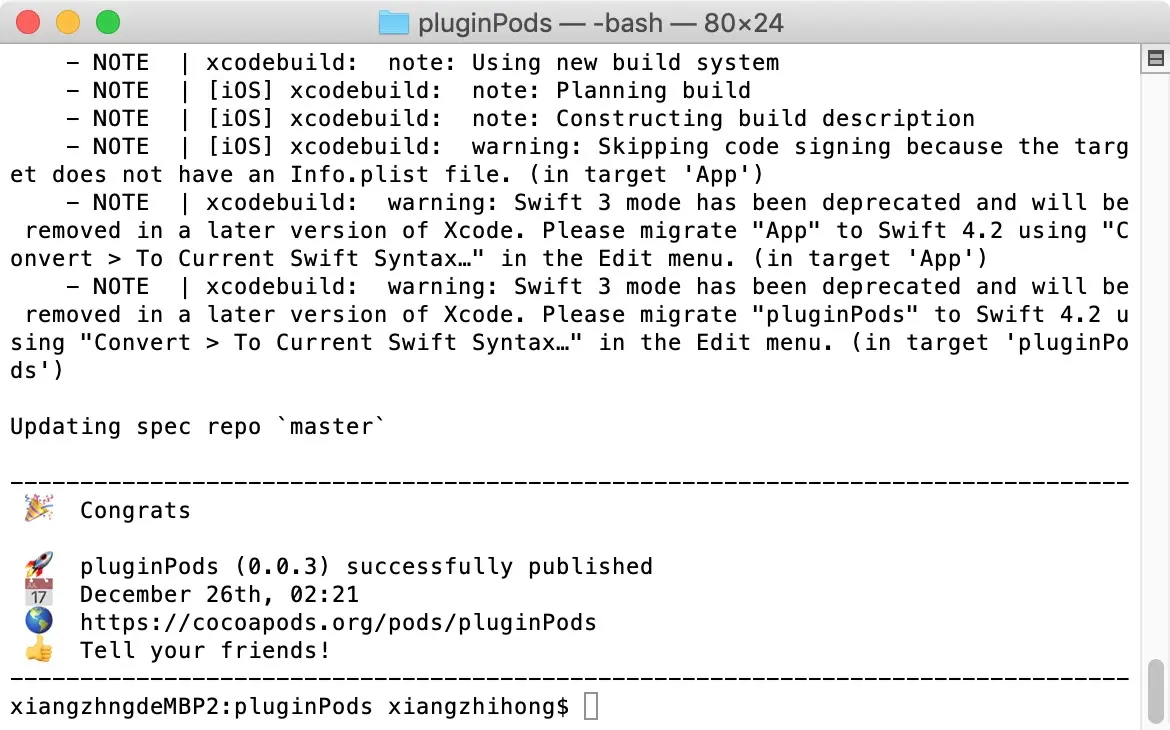This screenshot has width=1170, height=730.
Task: Close the terminal window with red button
Action: pyautogui.click(x=28, y=22)
